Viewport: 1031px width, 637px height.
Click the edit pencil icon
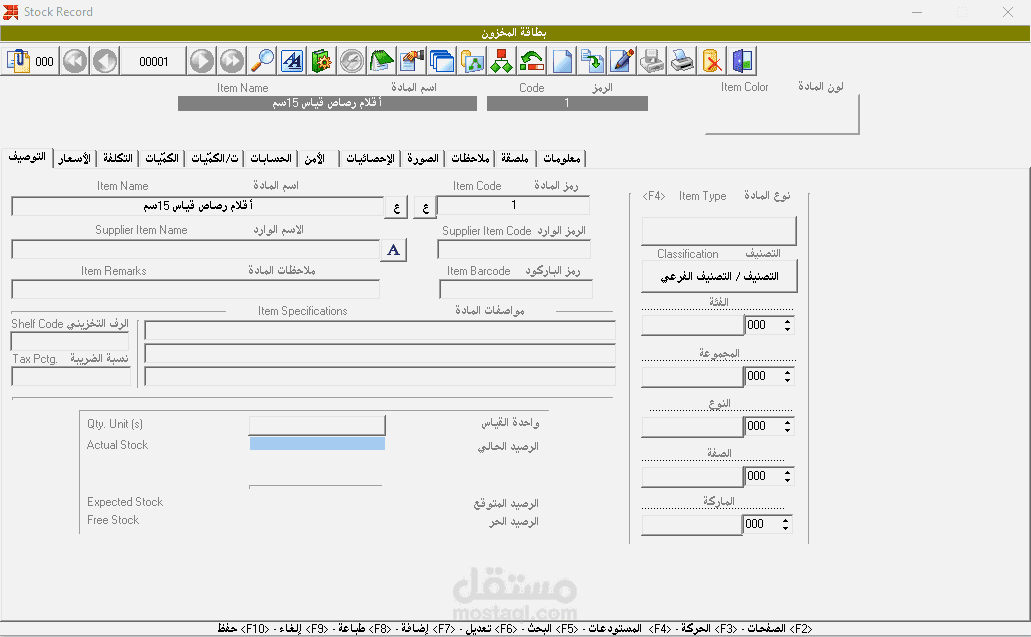[622, 61]
